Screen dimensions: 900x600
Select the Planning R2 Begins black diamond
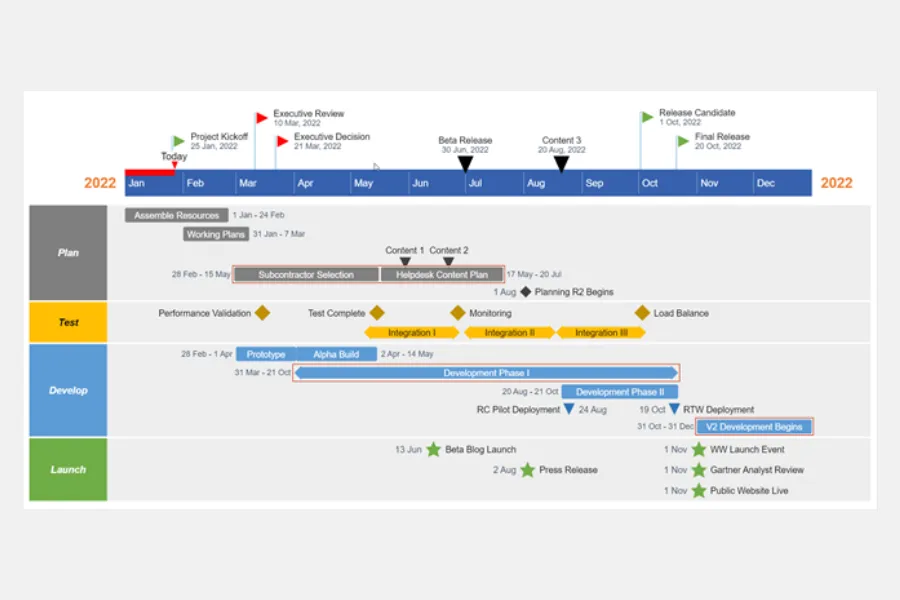point(525,291)
